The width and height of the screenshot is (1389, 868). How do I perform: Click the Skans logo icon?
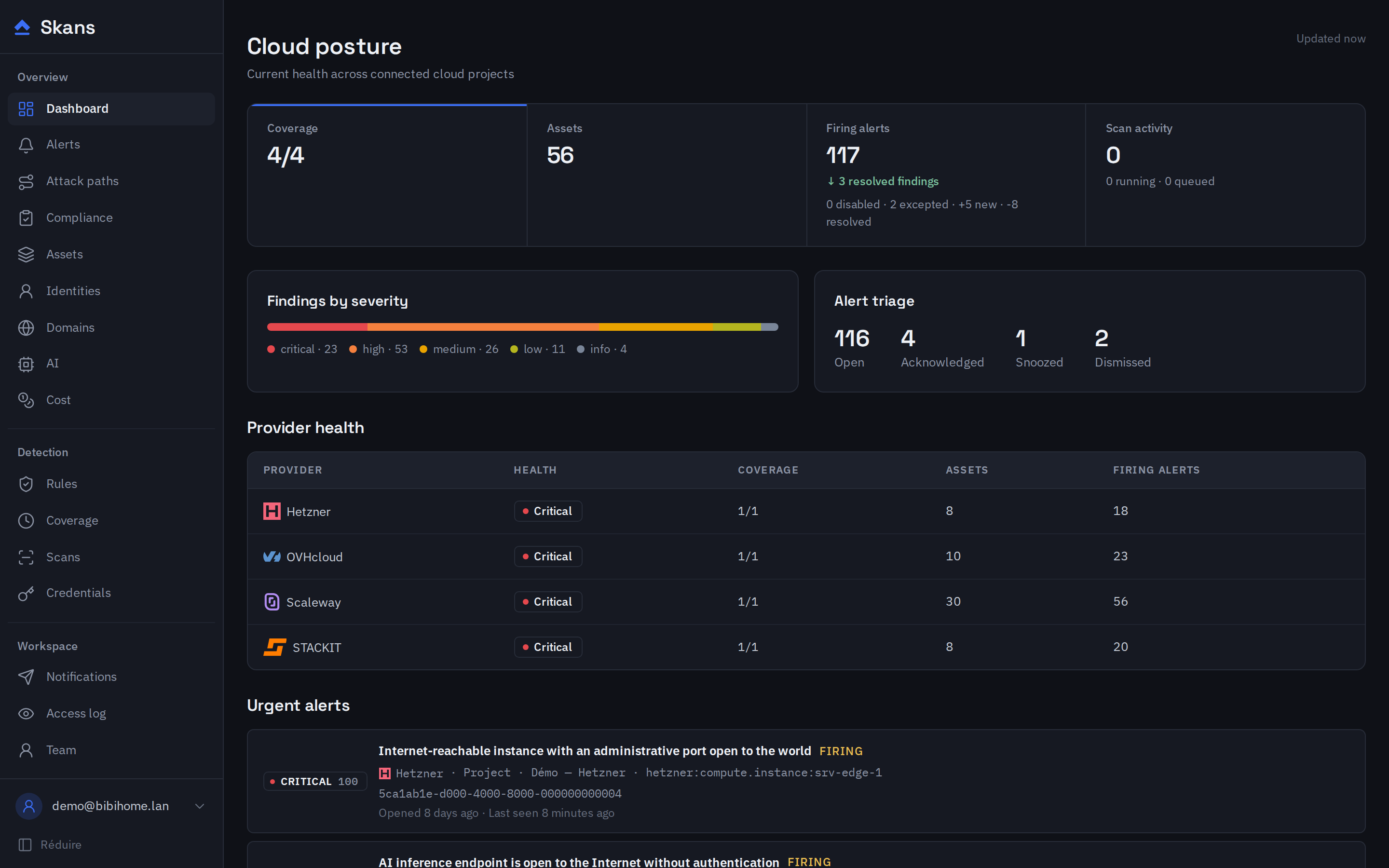click(x=22, y=27)
